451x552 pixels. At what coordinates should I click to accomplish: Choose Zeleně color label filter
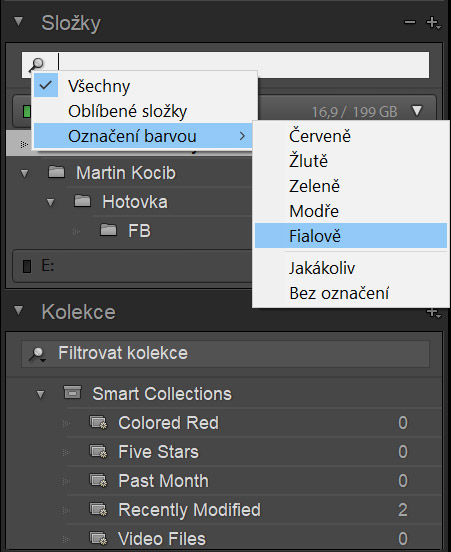tap(351, 186)
